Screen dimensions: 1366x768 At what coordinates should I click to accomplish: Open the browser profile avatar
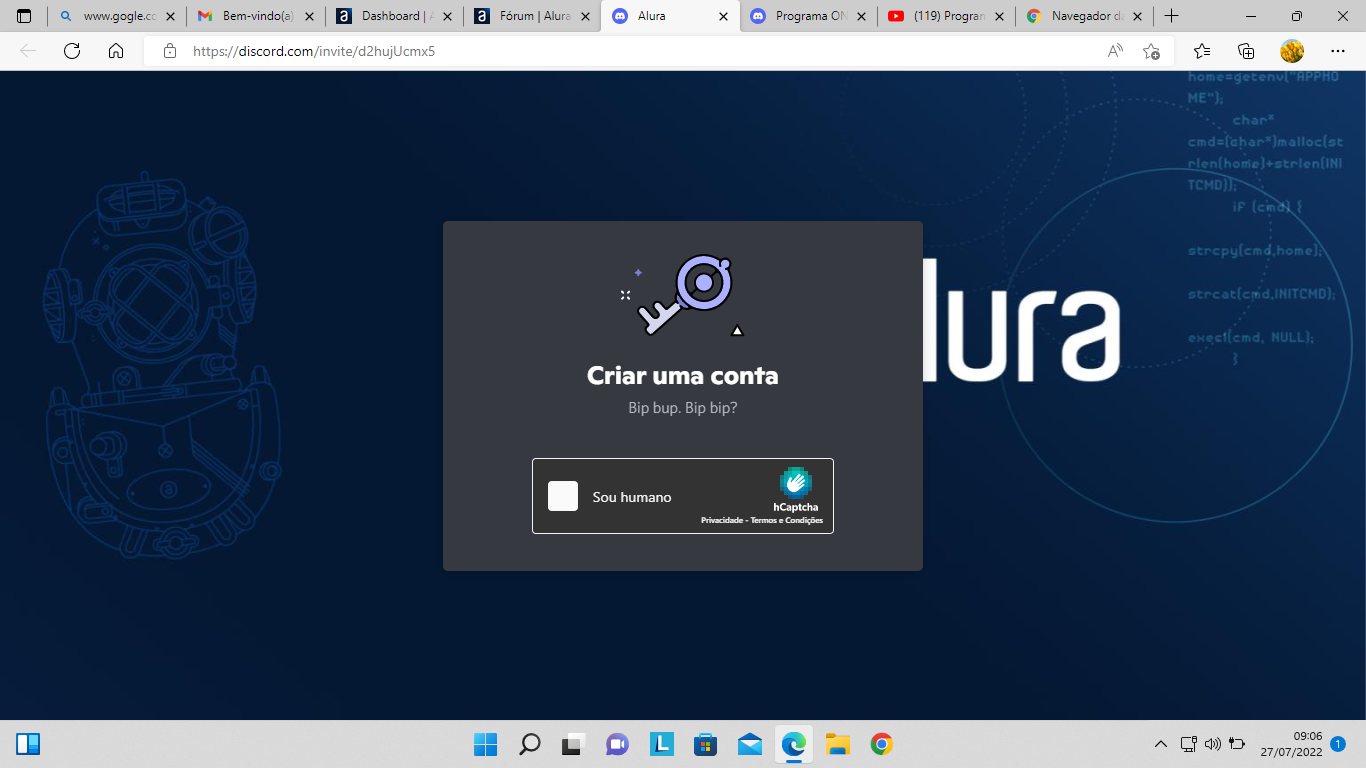click(x=1292, y=51)
